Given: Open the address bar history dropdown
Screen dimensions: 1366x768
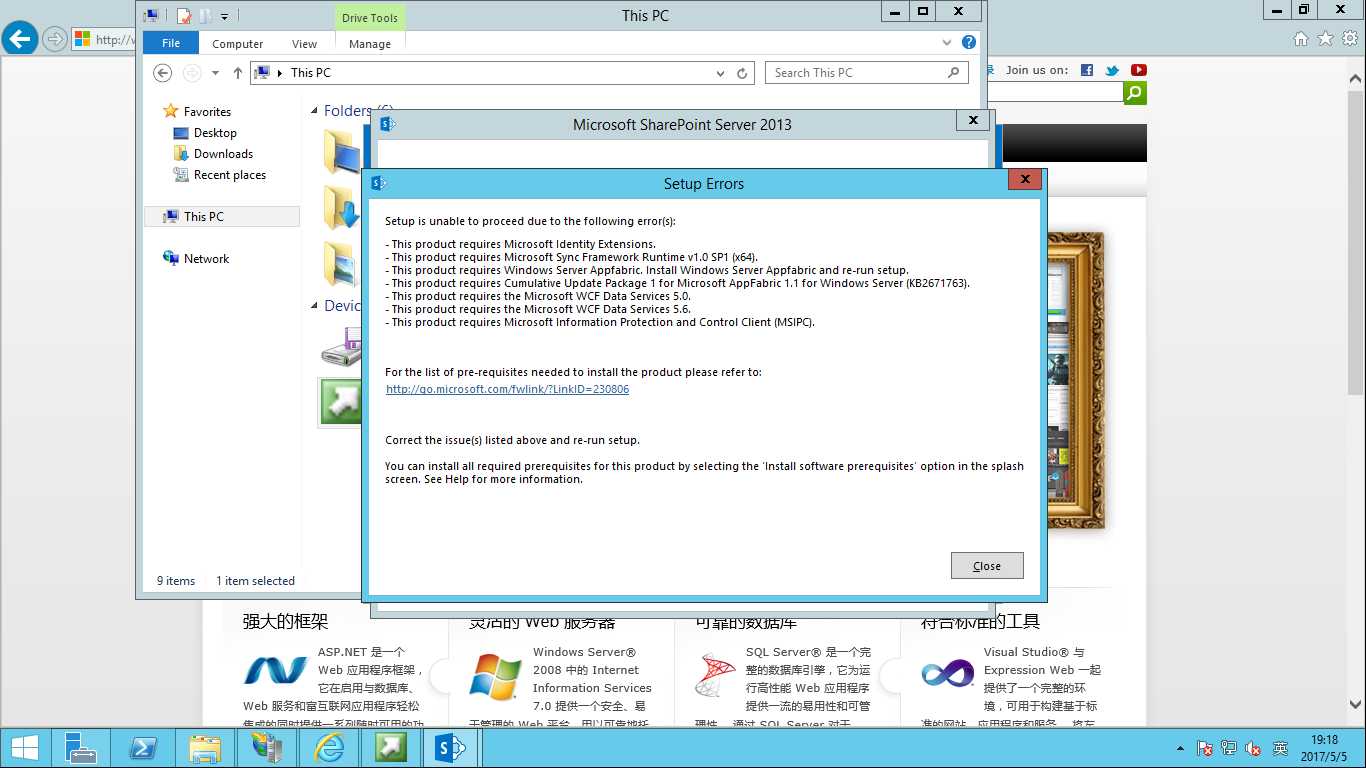Looking at the screenshot, I should 721,73.
